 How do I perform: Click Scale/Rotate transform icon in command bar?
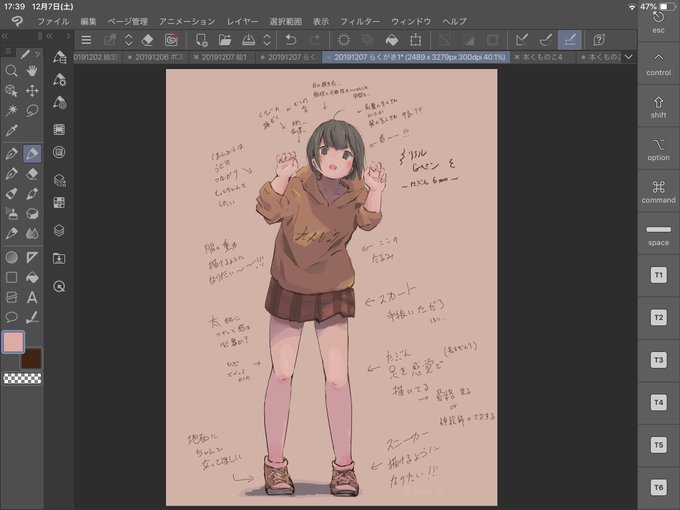click(415, 40)
